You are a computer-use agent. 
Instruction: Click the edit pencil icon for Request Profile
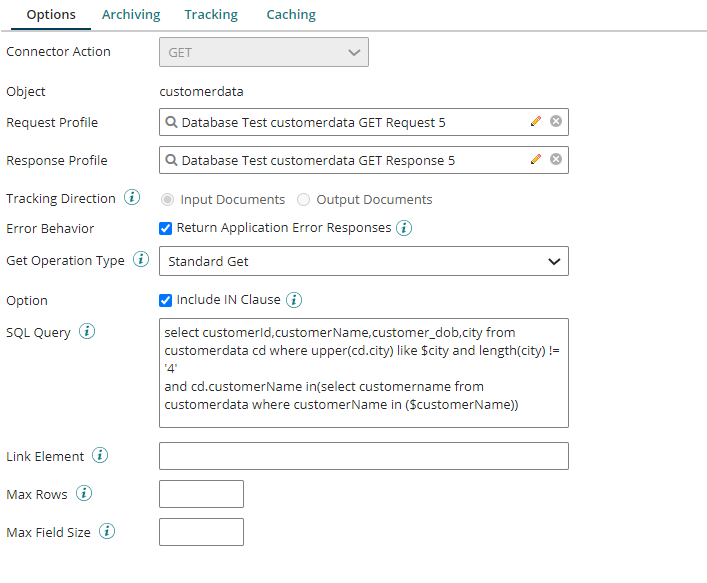coord(536,121)
